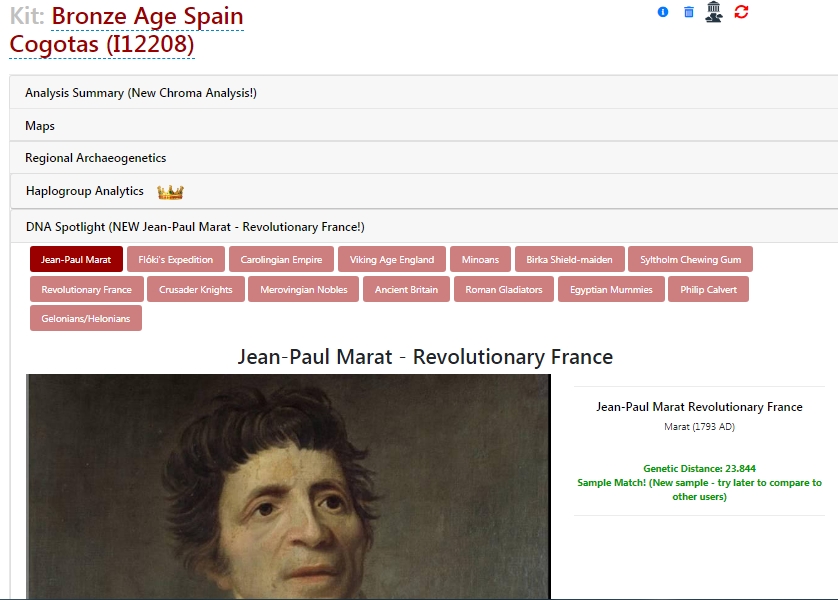Select the Roman Gladiators spotlight
This screenshot has height=600, width=838.
click(503, 289)
